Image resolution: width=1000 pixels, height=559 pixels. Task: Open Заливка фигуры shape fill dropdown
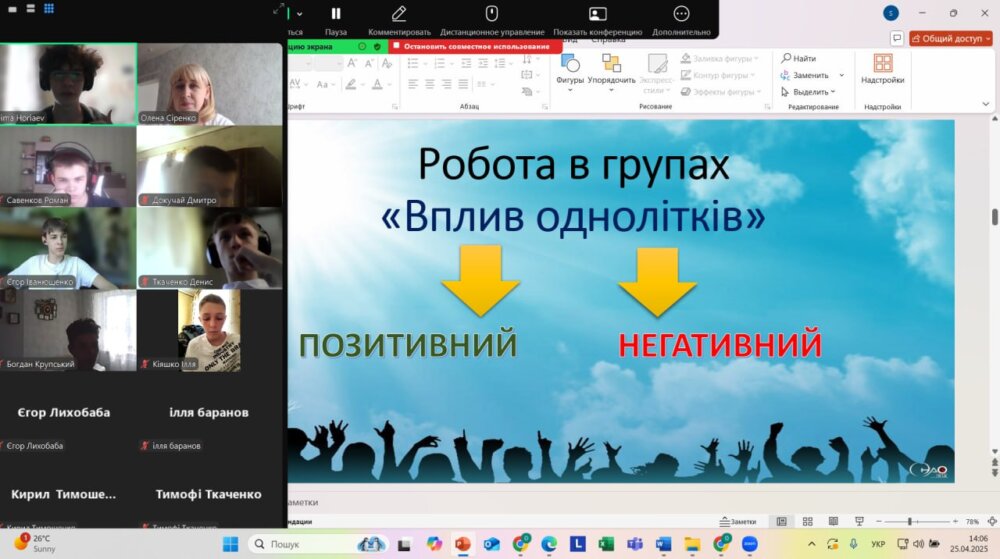[719, 59]
